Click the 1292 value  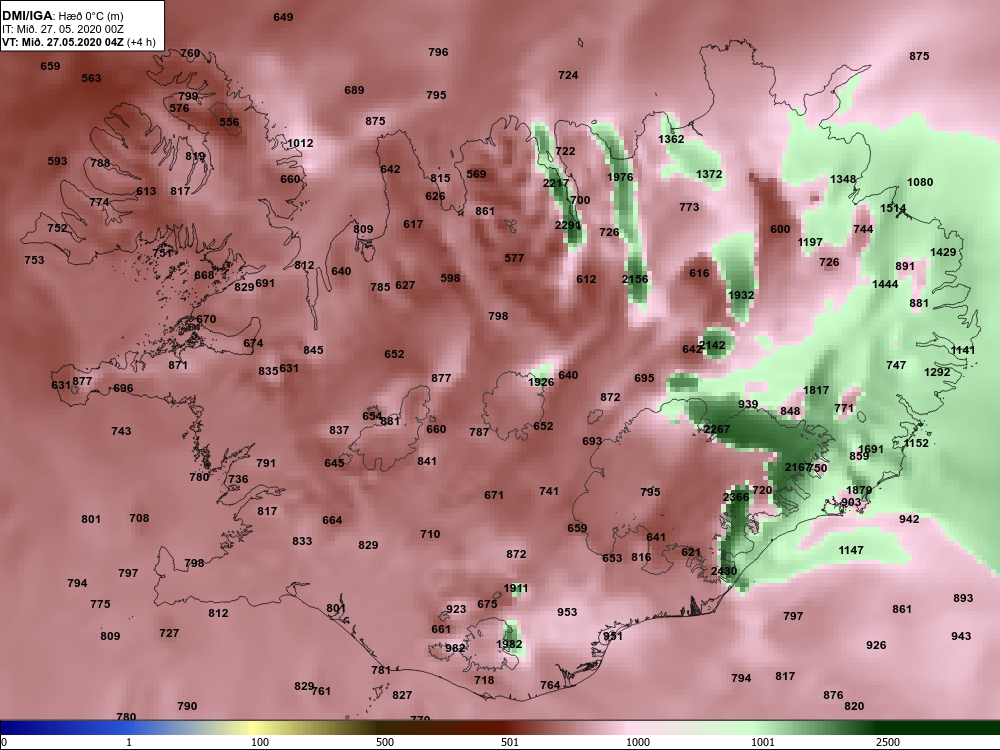pyautogui.click(x=937, y=372)
